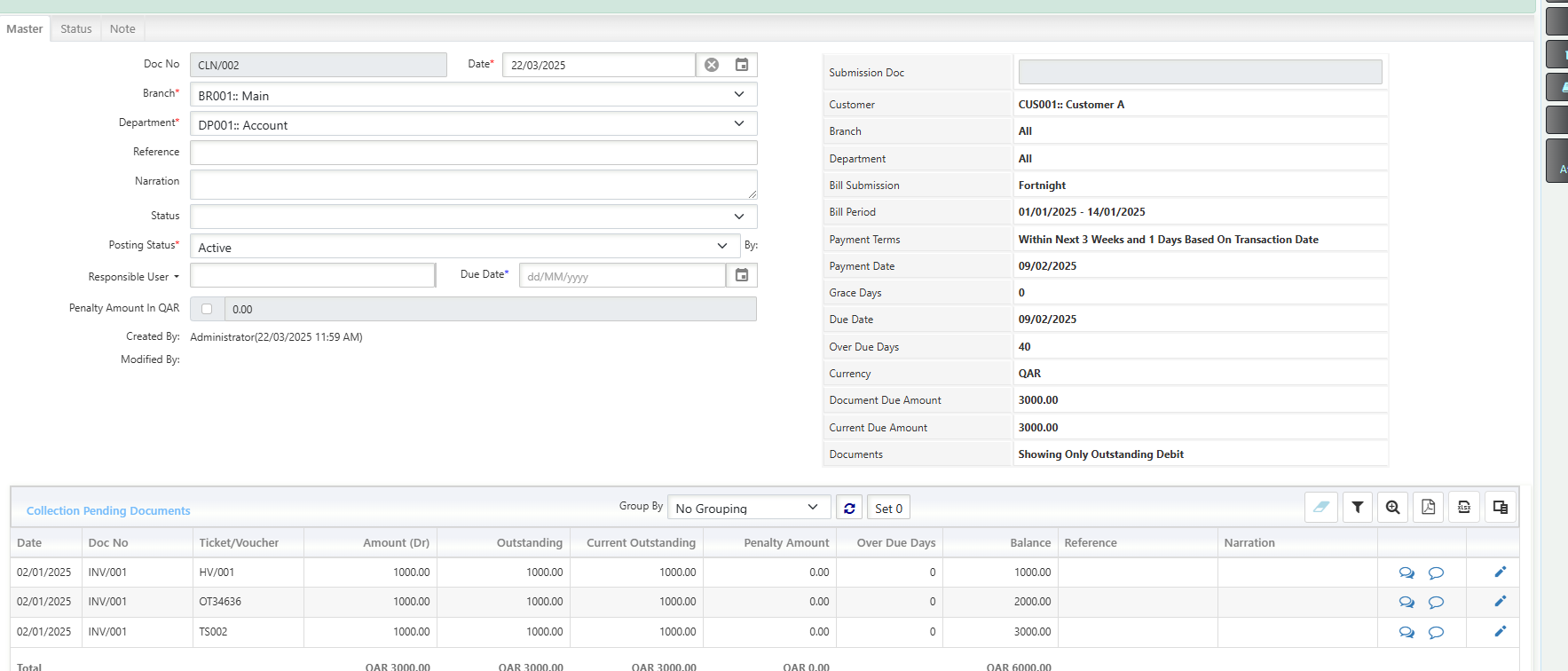Click the Customer value CUS001:: Customer A
This screenshot has width=1568, height=671.
click(x=1071, y=105)
